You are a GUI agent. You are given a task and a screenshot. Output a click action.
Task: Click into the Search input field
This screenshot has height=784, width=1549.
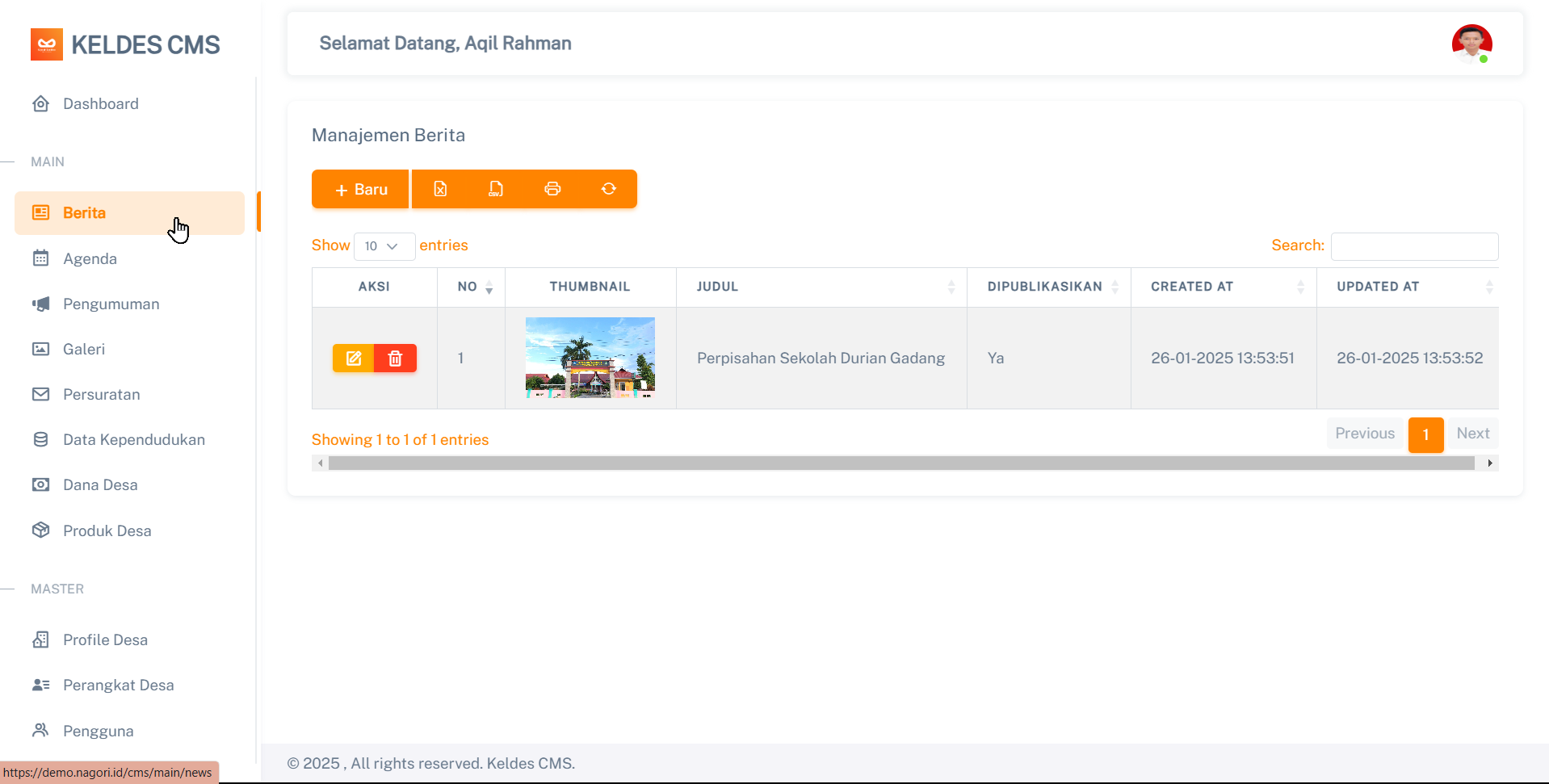tap(1414, 246)
